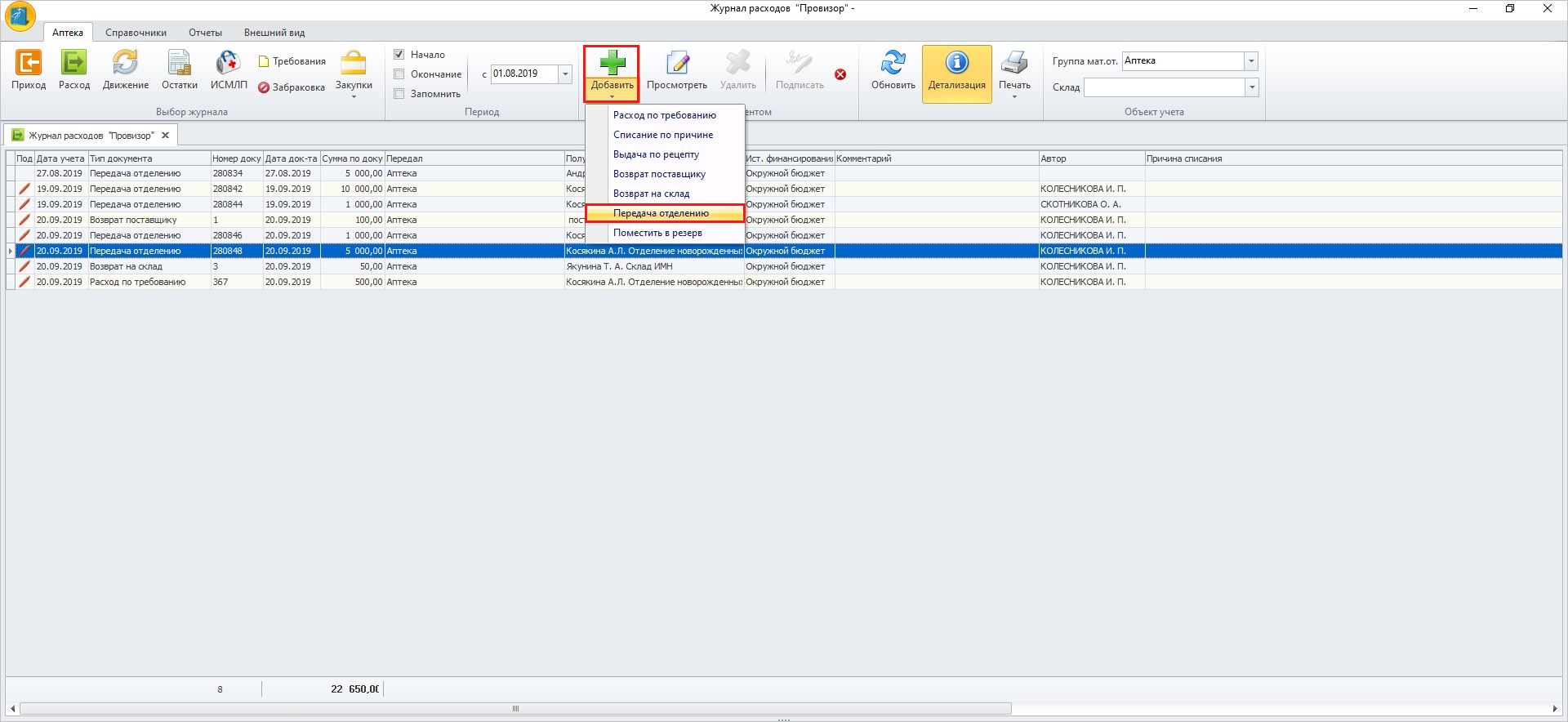Expand the Склад combo box
This screenshot has height=722, width=1568.
point(1250,87)
